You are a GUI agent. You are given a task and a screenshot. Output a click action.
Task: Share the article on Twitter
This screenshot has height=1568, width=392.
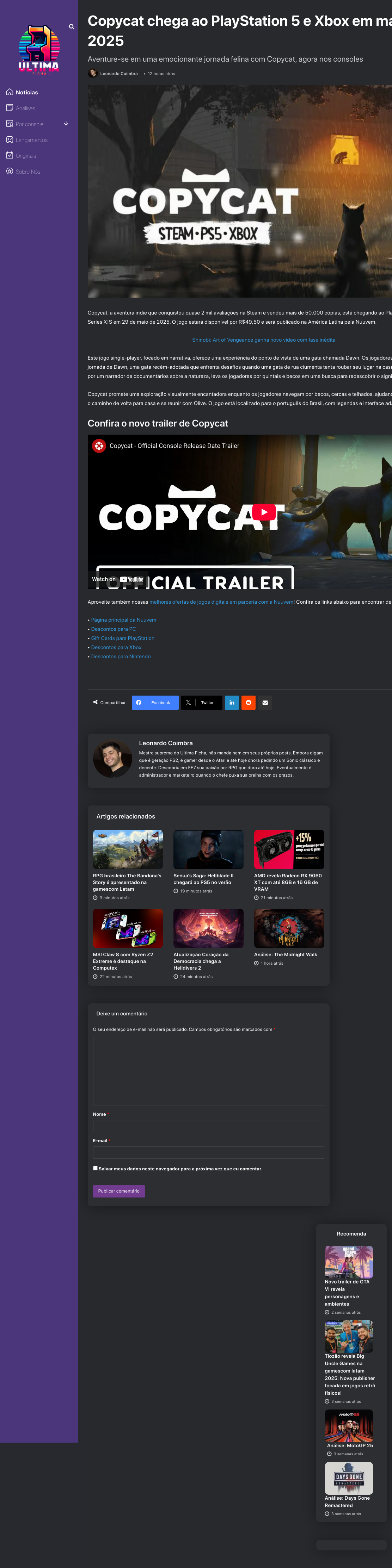tap(201, 702)
